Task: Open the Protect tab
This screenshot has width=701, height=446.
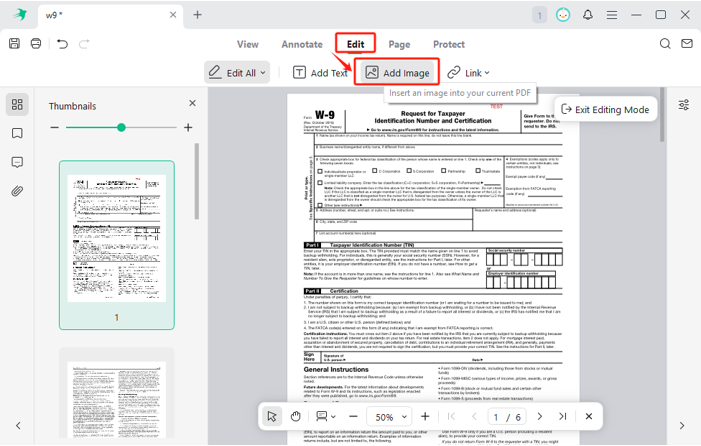Action: tap(449, 44)
